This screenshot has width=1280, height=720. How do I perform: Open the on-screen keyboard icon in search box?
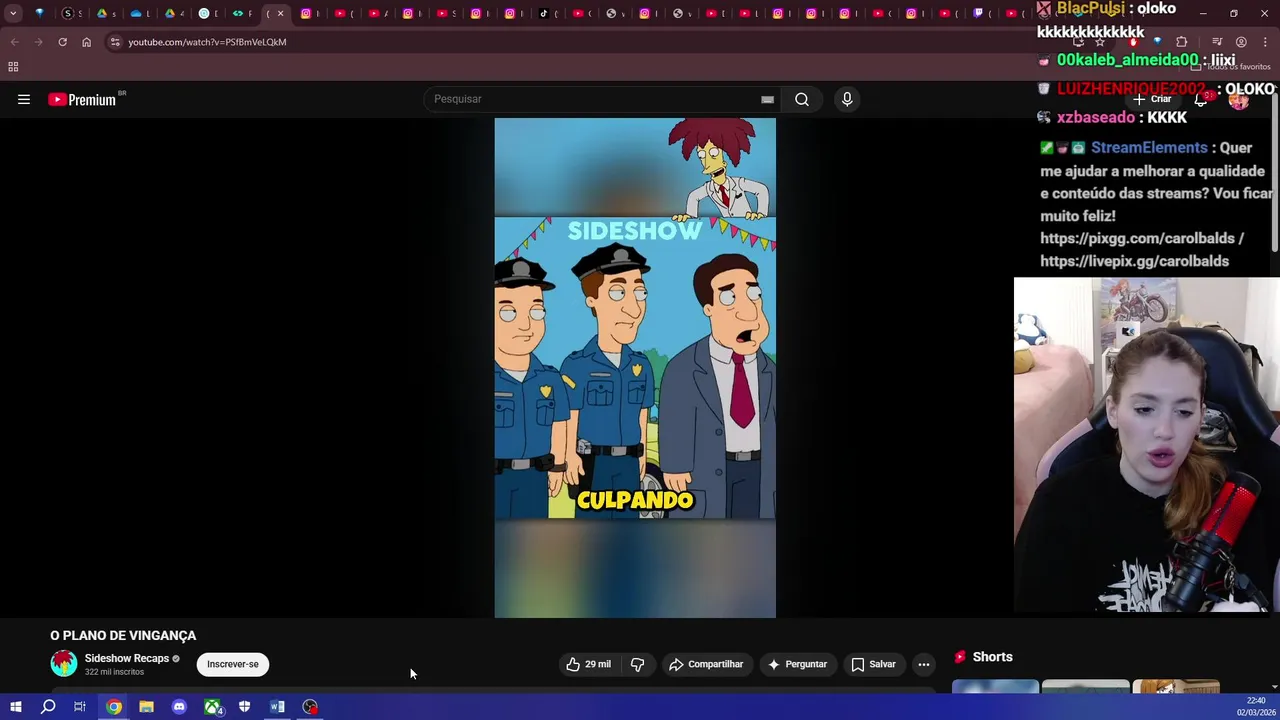[x=767, y=99]
